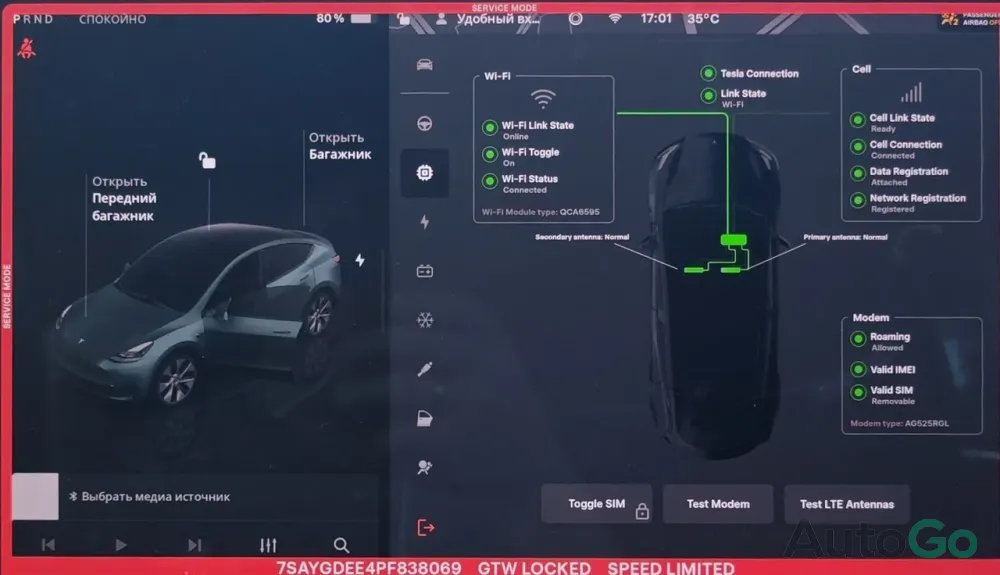Tap the seatbelt warning icon
The image size is (1000, 575).
pyautogui.click(x=26, y=48)
